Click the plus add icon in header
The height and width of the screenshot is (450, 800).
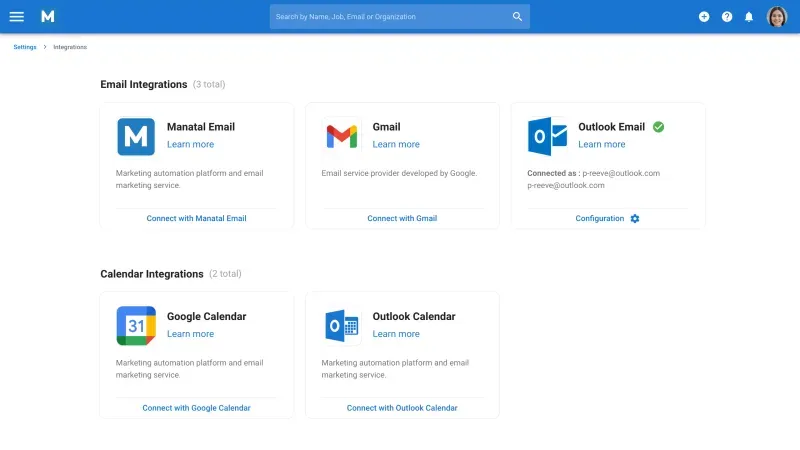click(704, 17)
